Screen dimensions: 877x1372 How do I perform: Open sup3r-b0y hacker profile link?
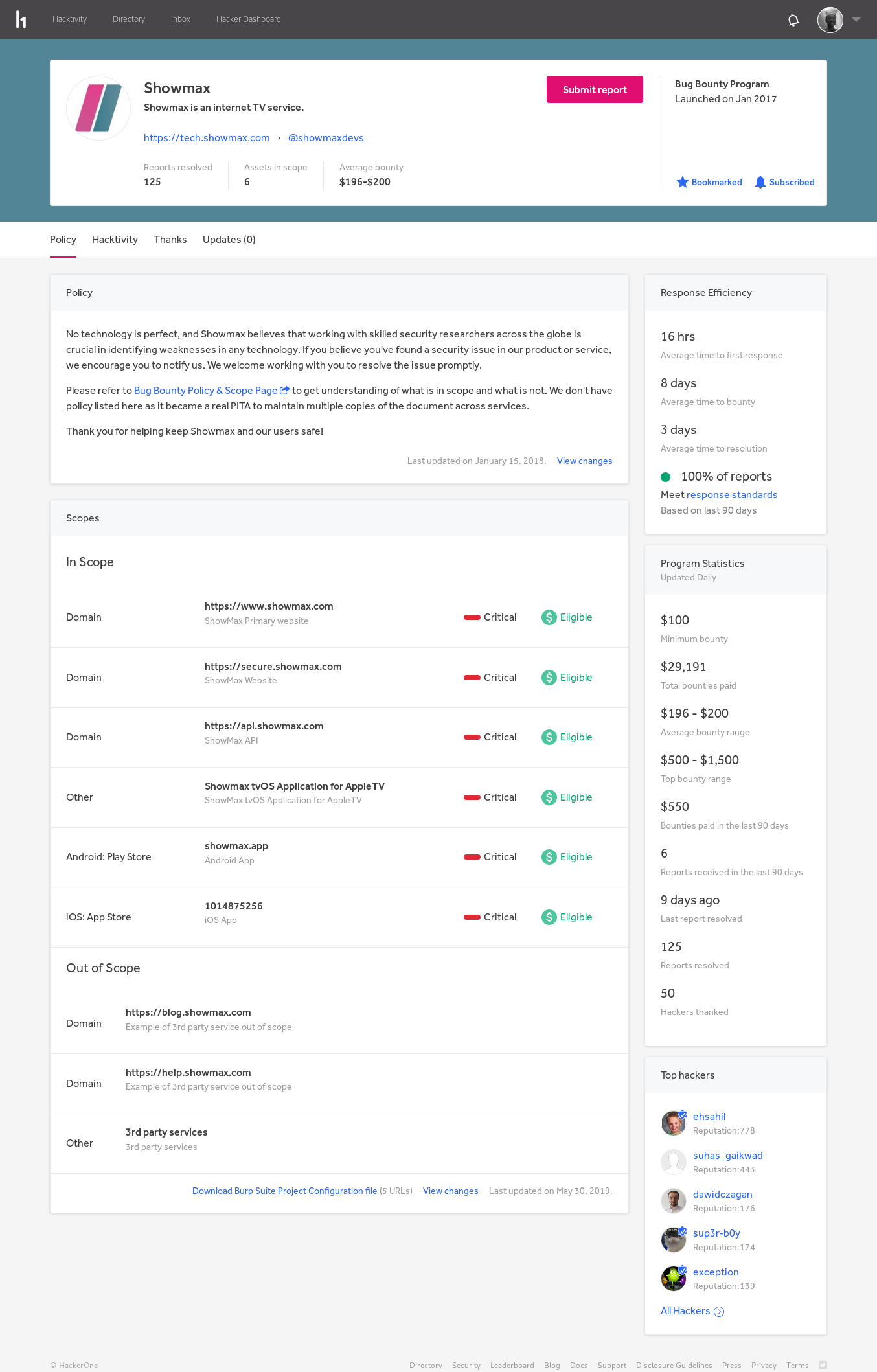[716, 1233]
